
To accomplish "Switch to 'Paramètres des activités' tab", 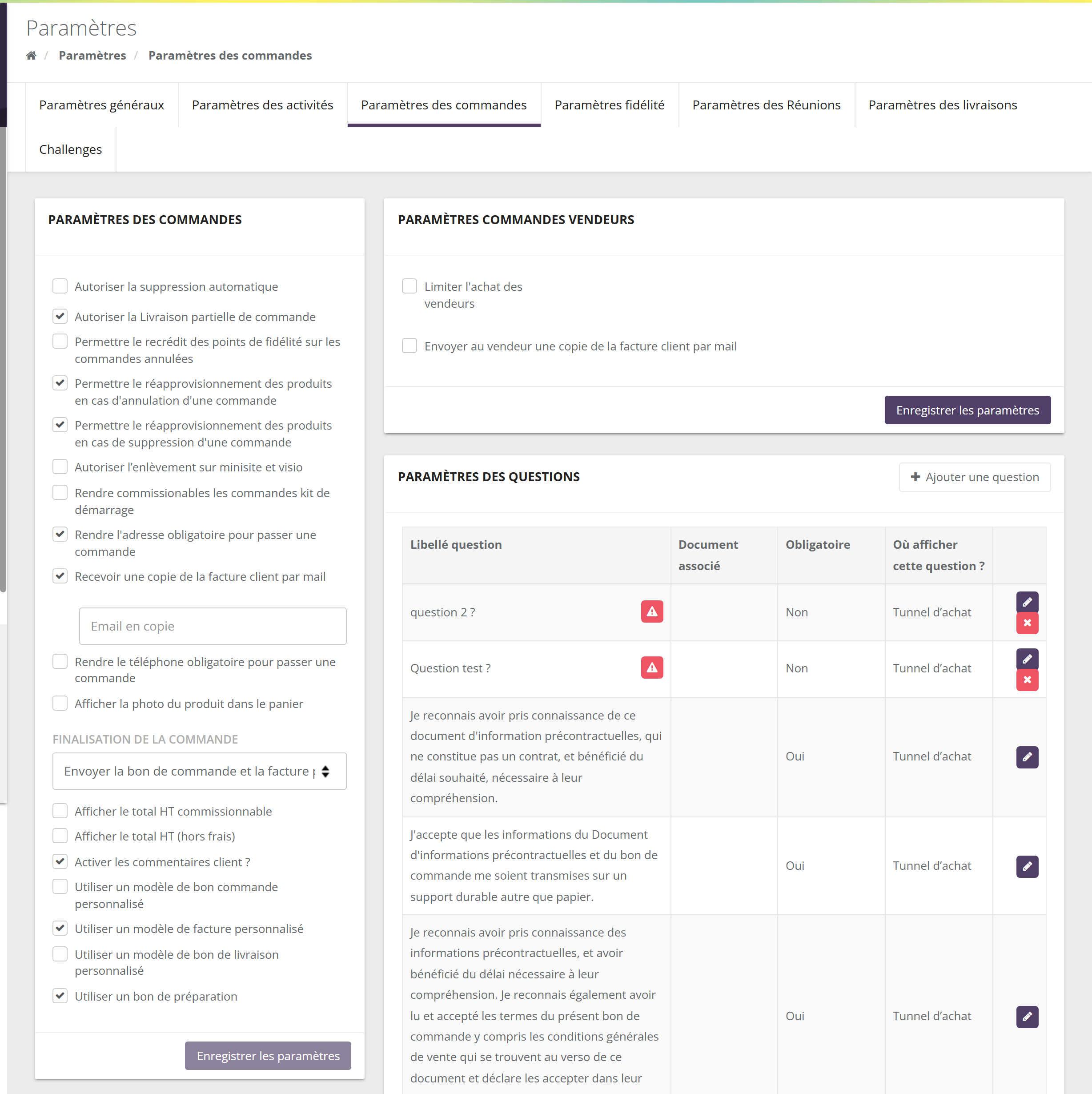I will pos(262,105).
